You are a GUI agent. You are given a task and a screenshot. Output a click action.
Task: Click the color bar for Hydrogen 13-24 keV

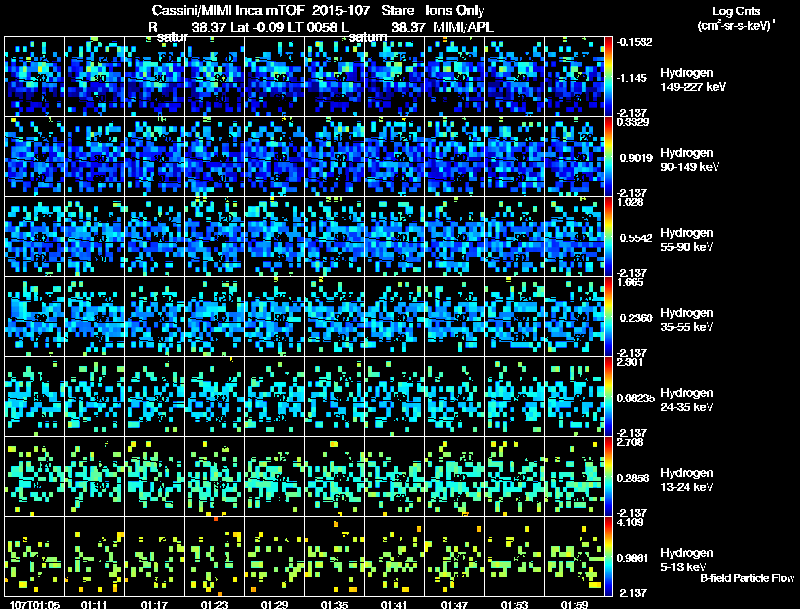point(608,476)
